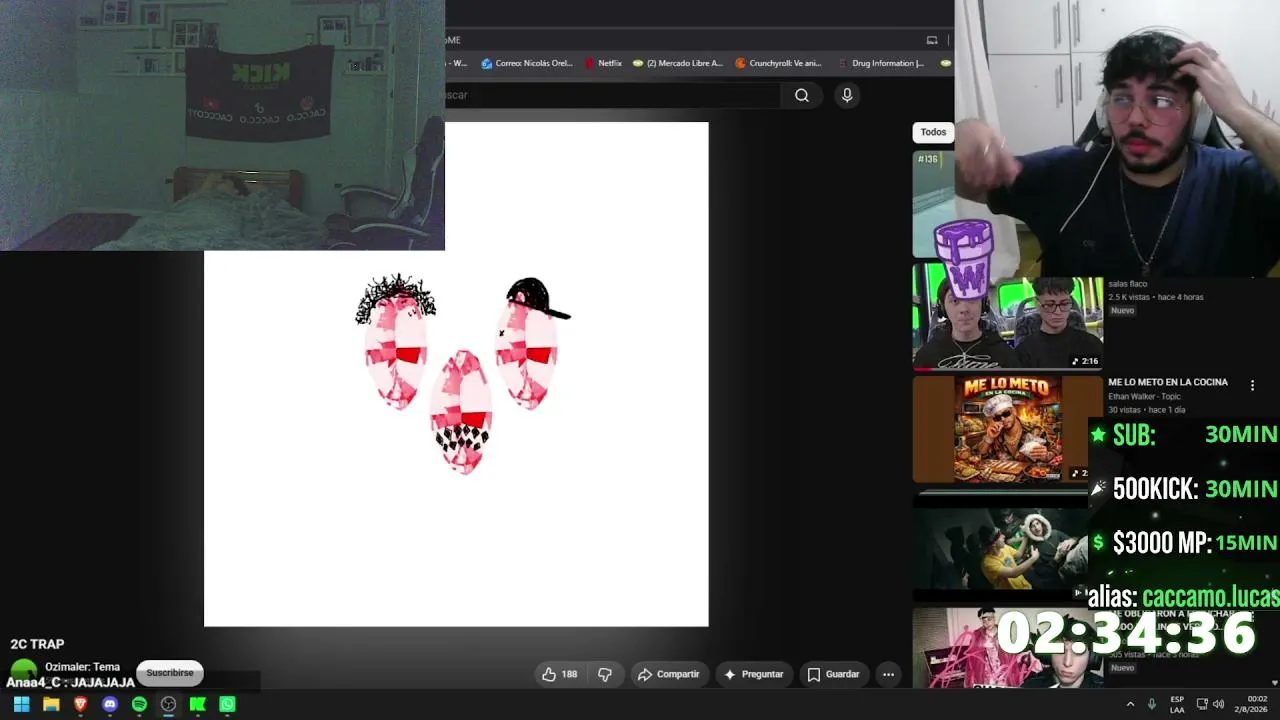The height and width of the screenshot is (720, 1280).
Task: Click the taskbar microphone tray icon
Action: pos(1152,704)
